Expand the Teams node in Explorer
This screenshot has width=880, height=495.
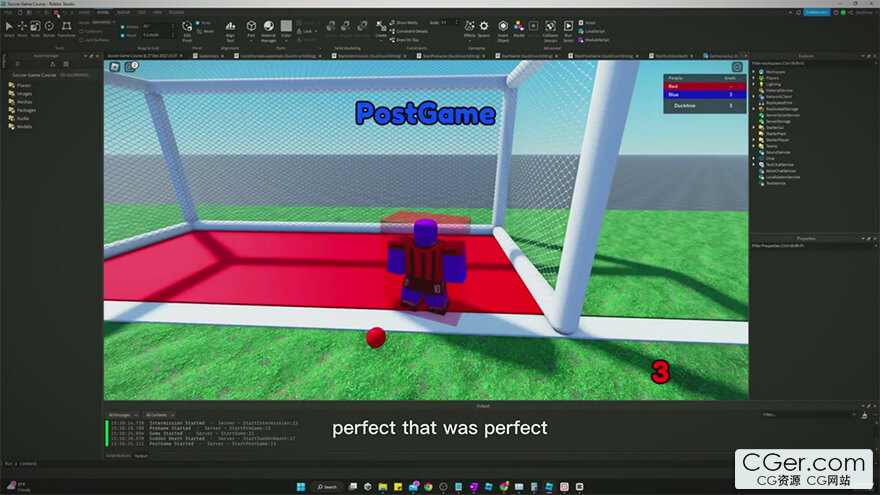755,146
